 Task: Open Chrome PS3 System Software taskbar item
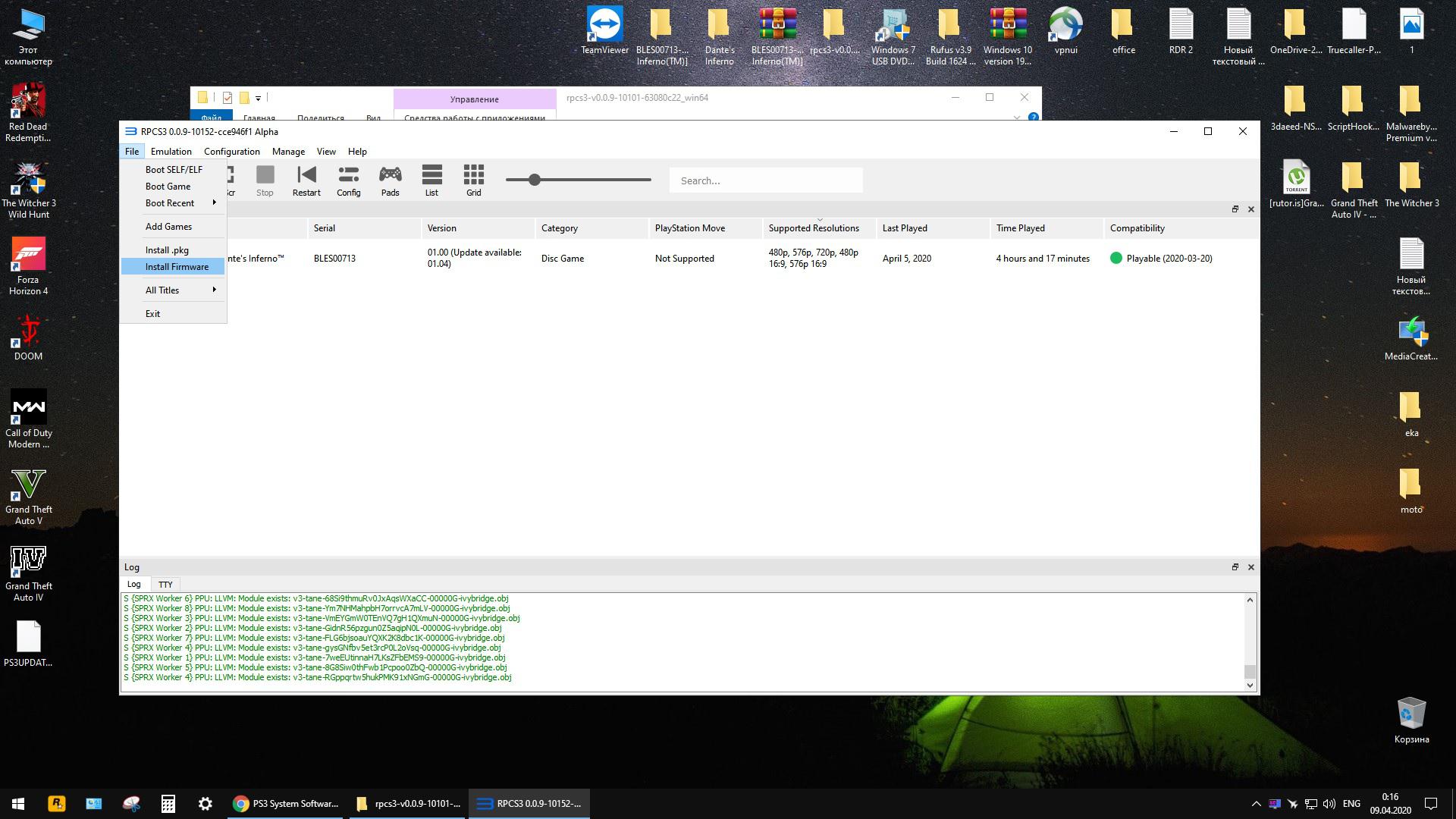point(286,803)
